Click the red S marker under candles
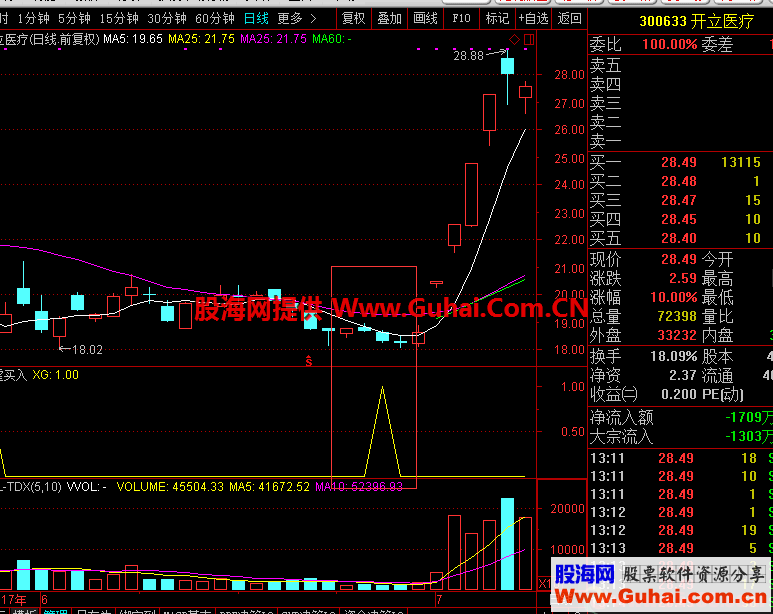This screenshot has height=614, width=773. [309, 361]
